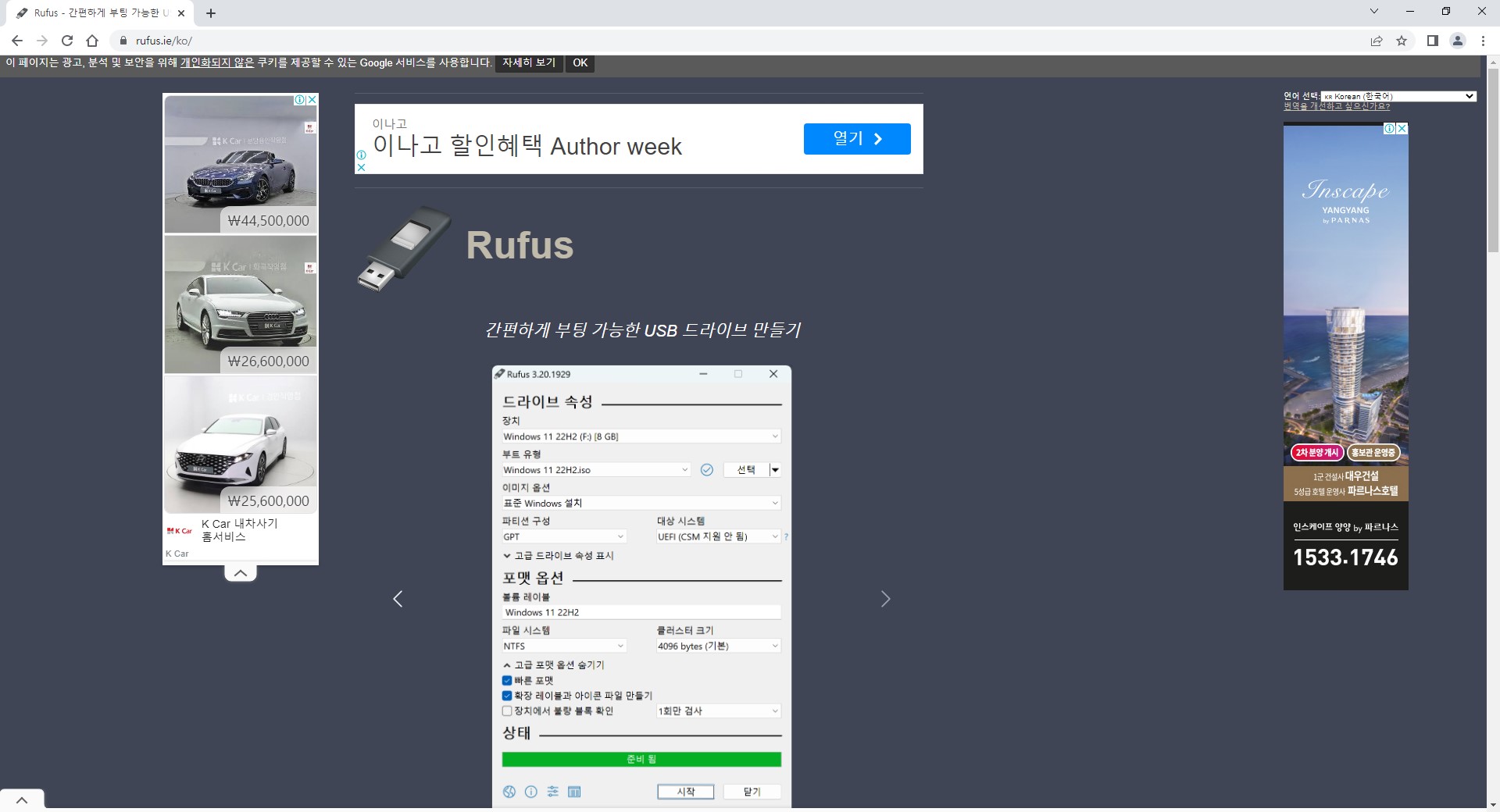
Task: Uncheck the 빠른 포맷 checkbox
Action: pos(508,680)
